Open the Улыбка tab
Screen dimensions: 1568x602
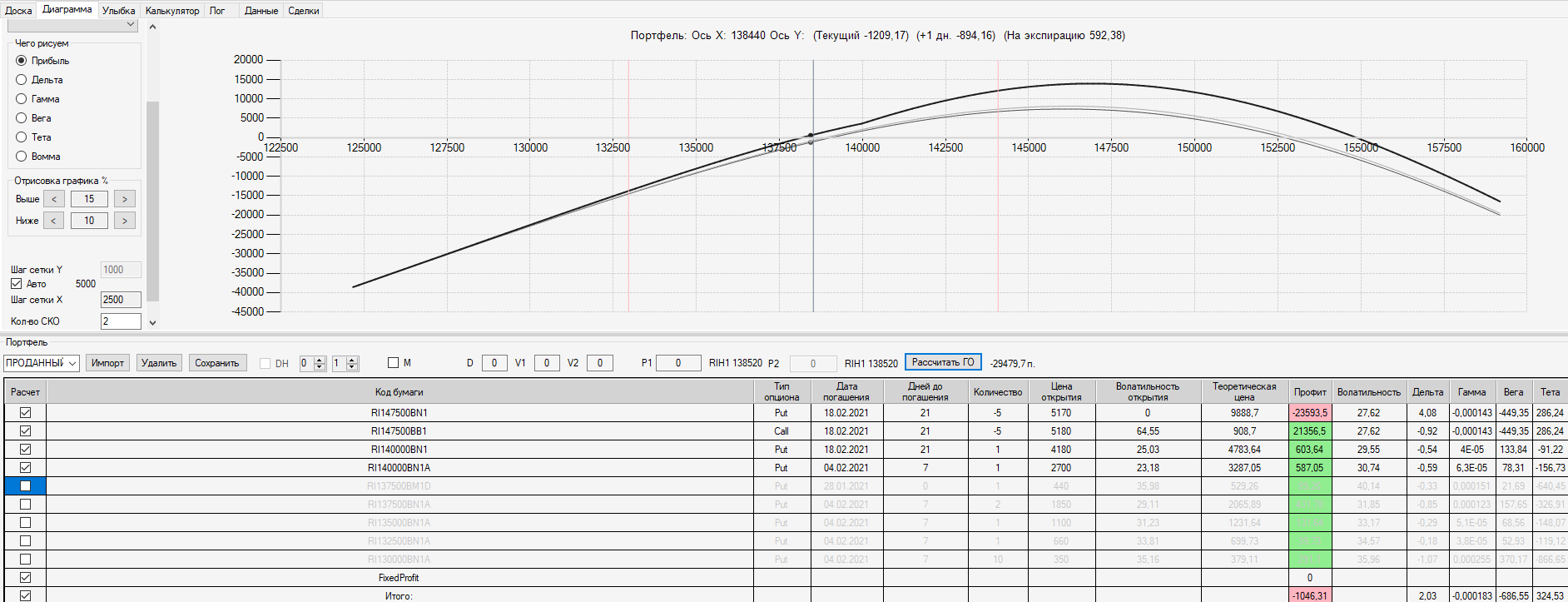[x=118, y=11]
